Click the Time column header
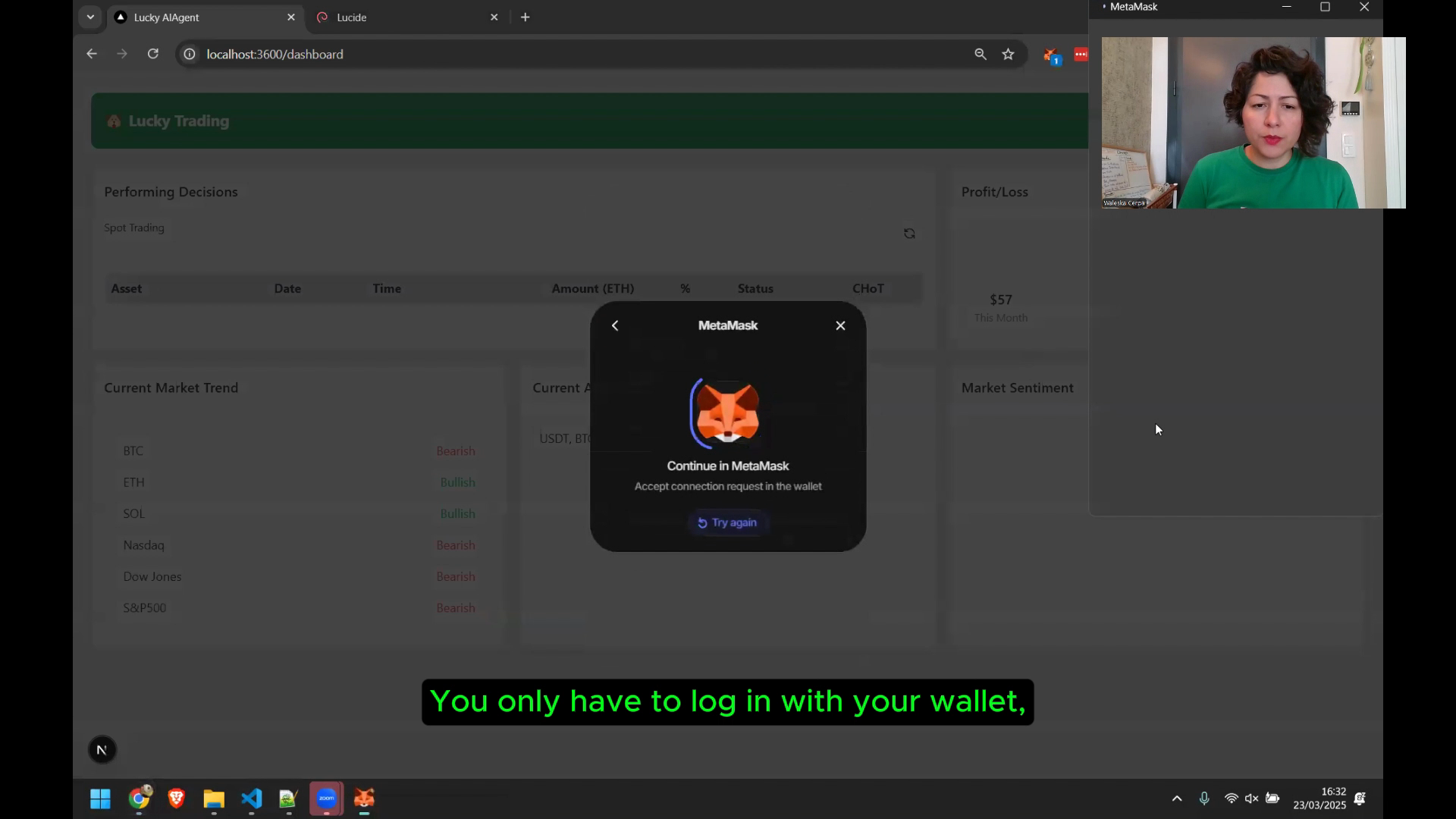 tap(387, 289)
